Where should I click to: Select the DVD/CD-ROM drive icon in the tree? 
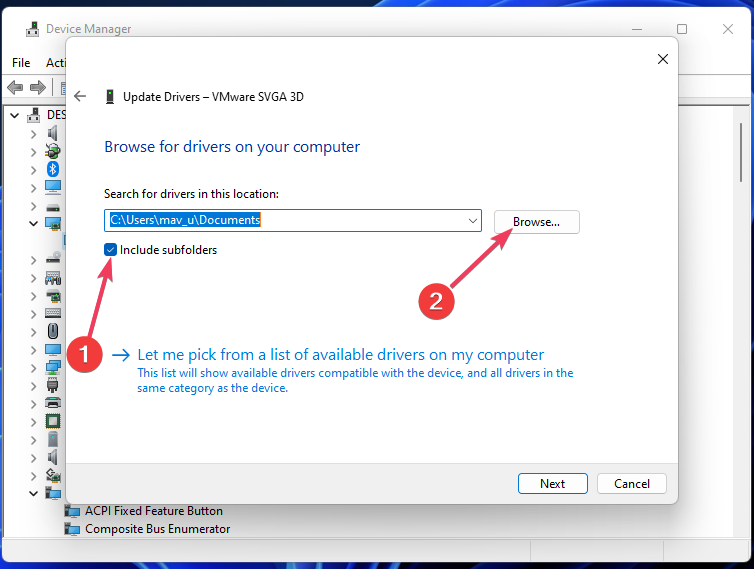pos(53,258)
